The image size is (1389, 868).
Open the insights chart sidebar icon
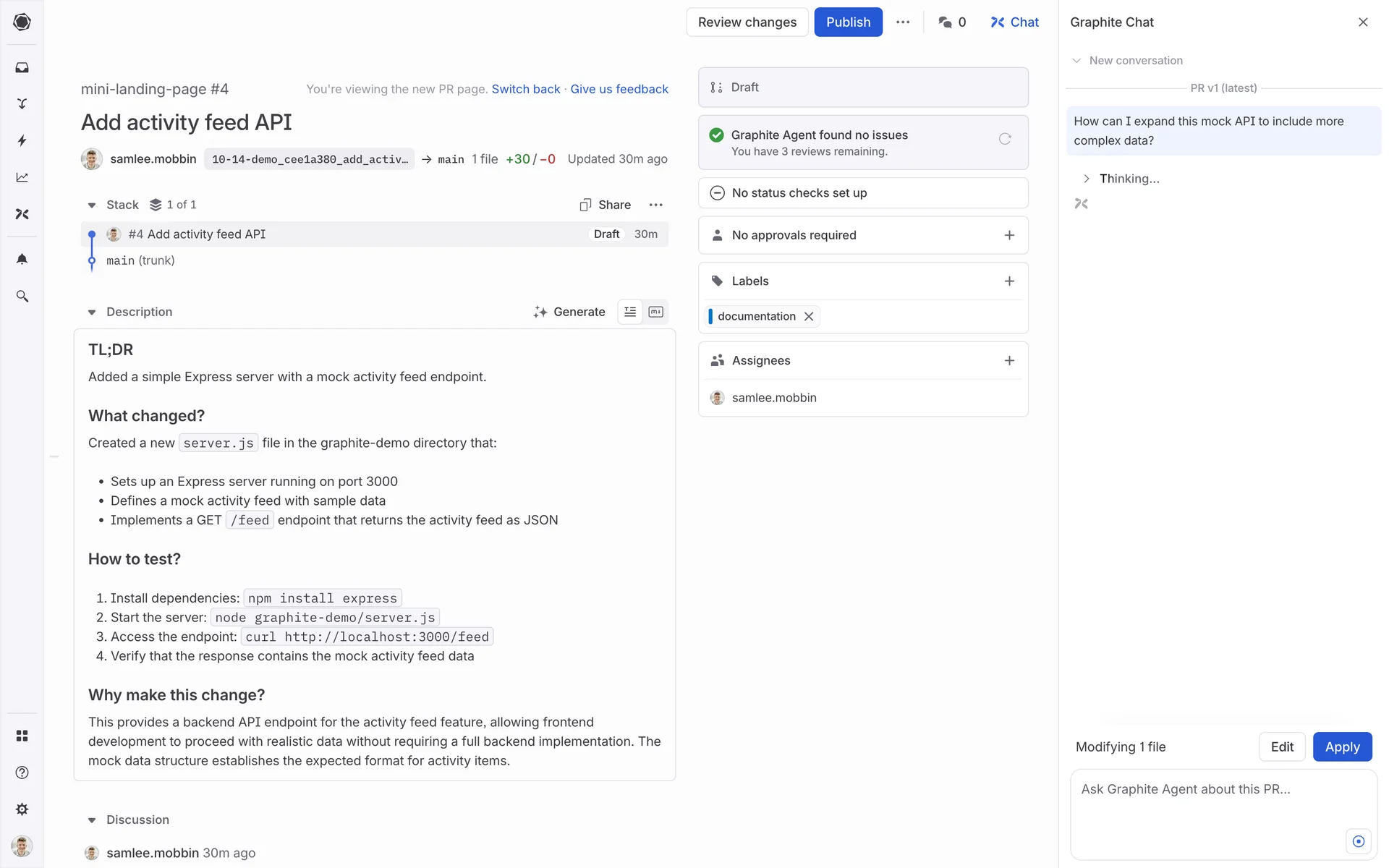tap(22, 177)
